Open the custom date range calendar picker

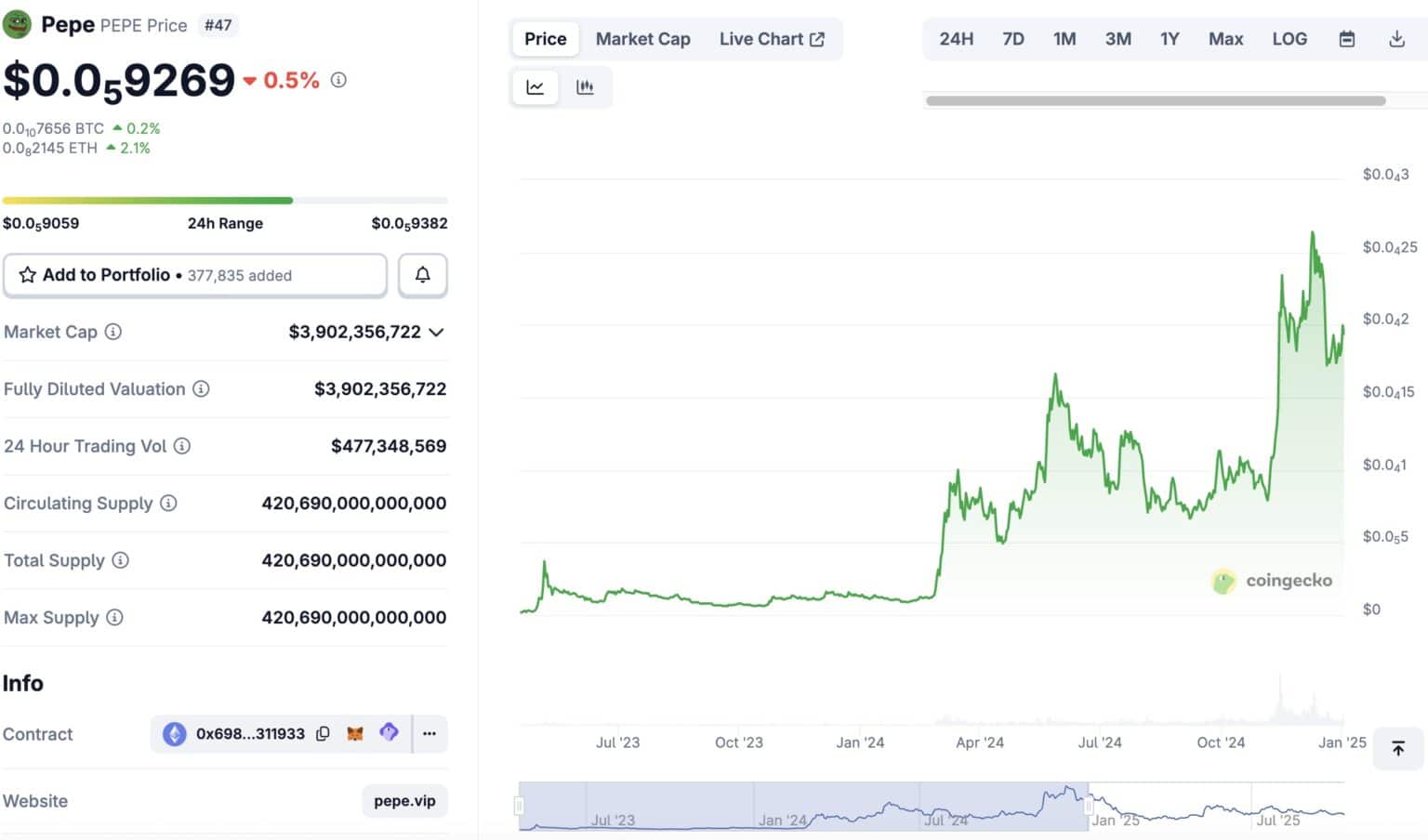coord(1345,38)
